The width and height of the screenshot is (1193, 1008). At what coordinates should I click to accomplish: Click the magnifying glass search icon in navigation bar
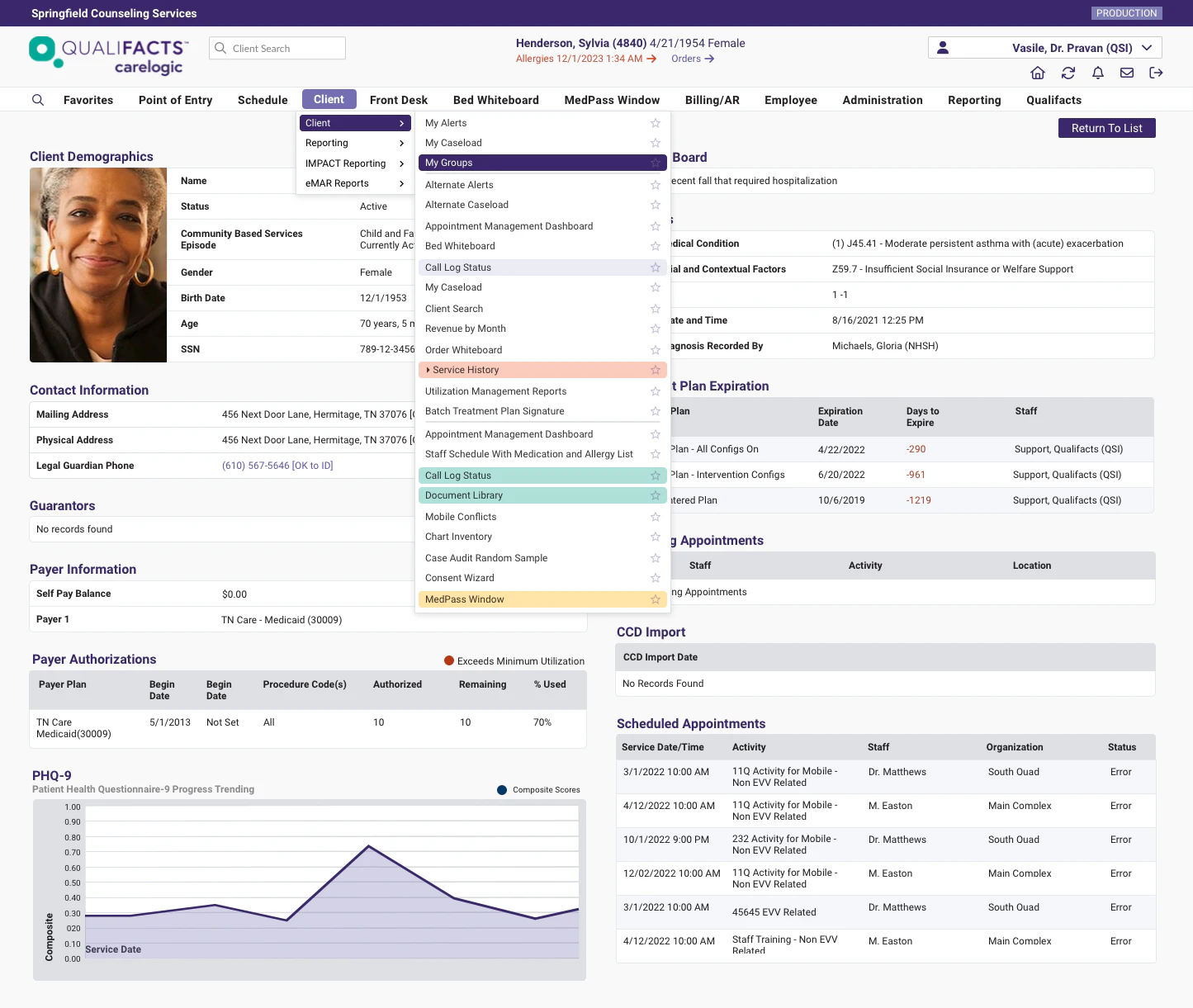38,99
